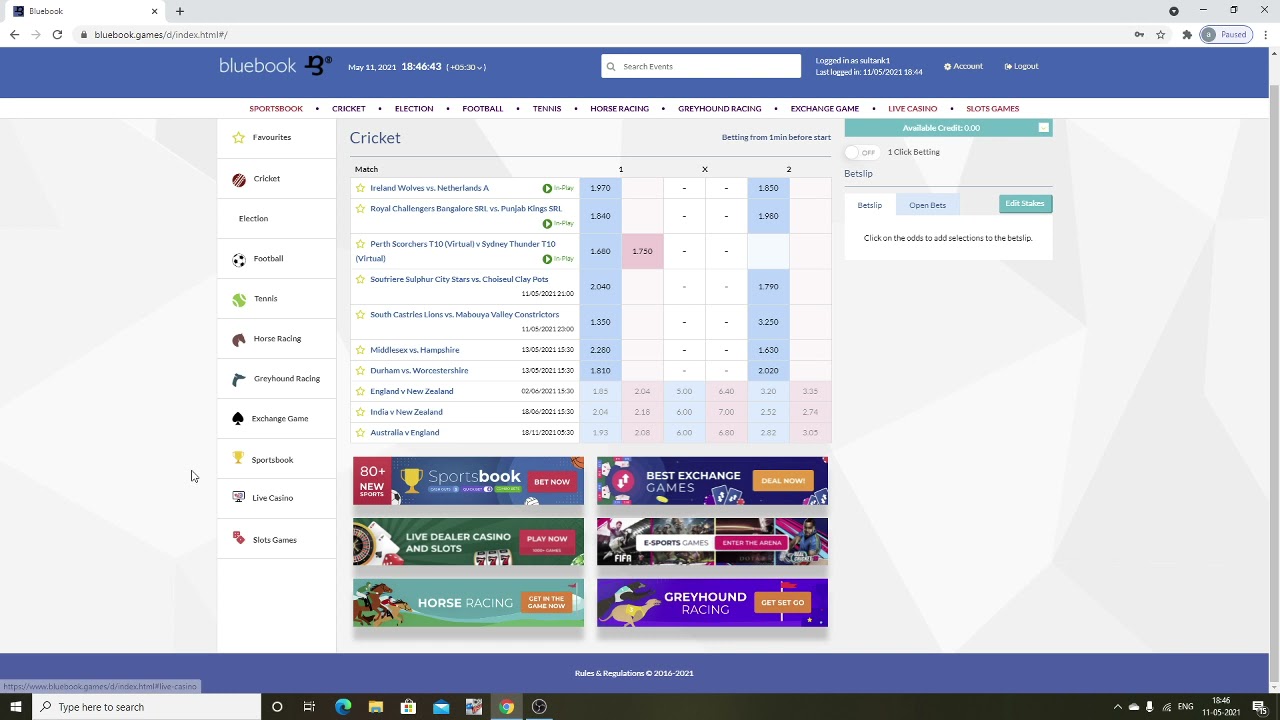Open the Sportsbook Bet Now banner
Viewport: 1280px width, 720px height.
pyautogui.click(x=468, y=481)
